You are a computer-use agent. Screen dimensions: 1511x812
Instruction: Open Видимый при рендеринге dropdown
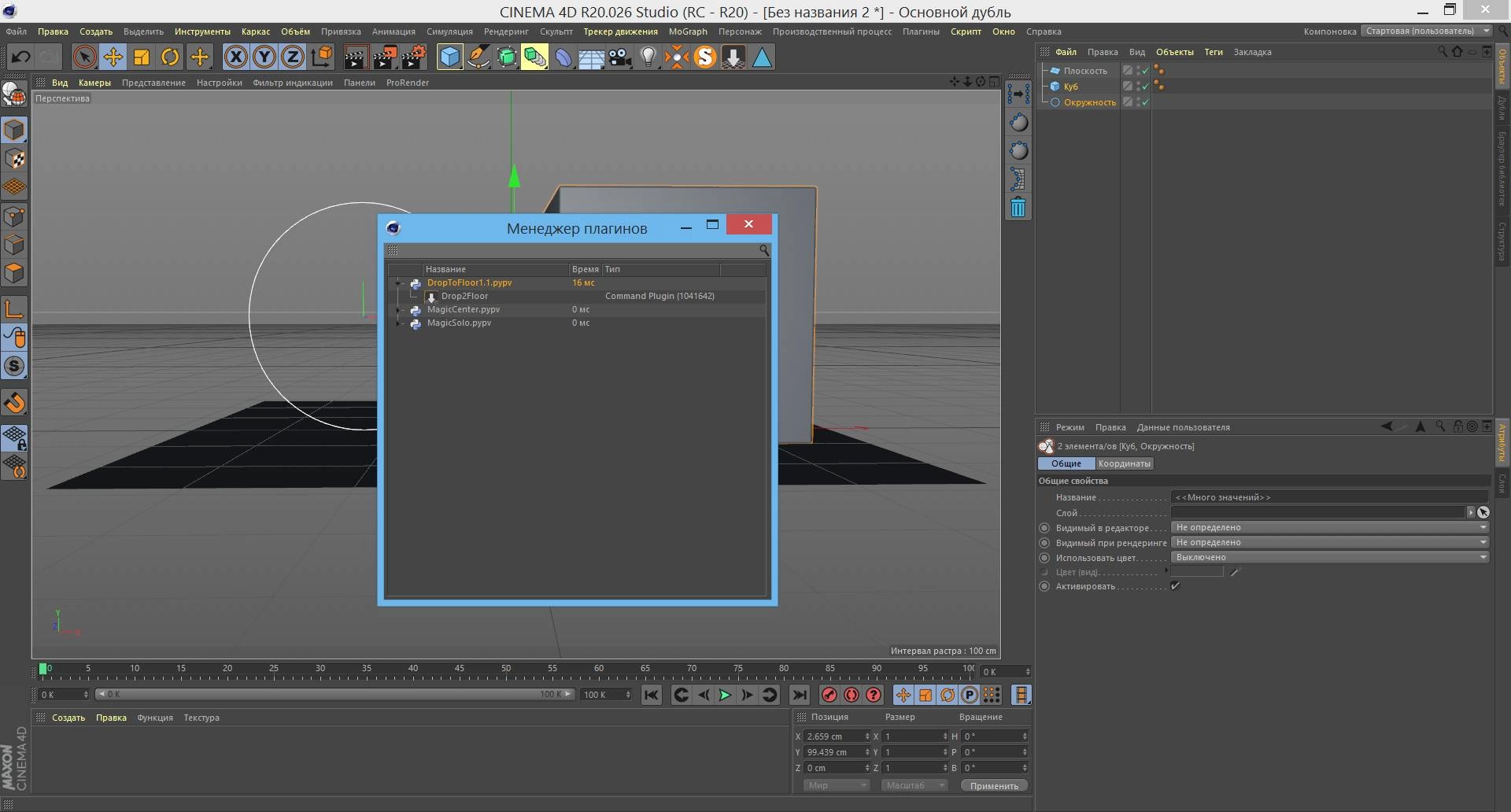click(x=1330, y=542)
